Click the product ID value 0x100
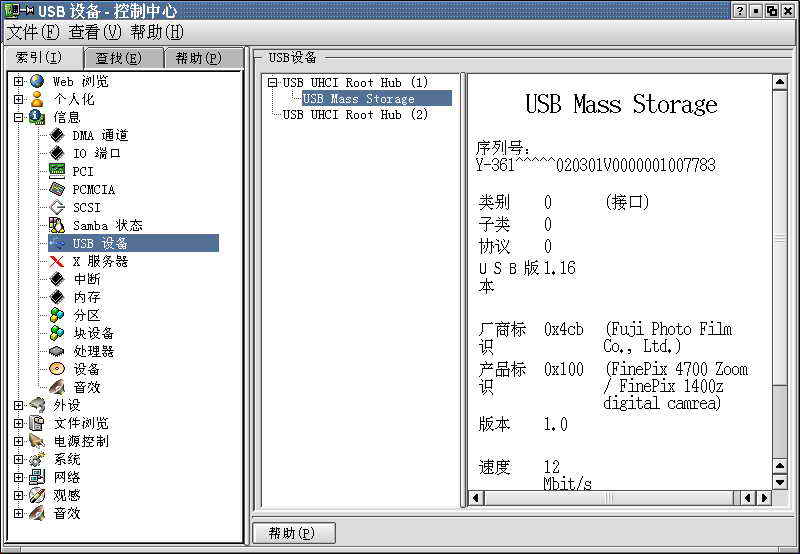The width and height of the screenshot is (800, 554). (563, 369)
